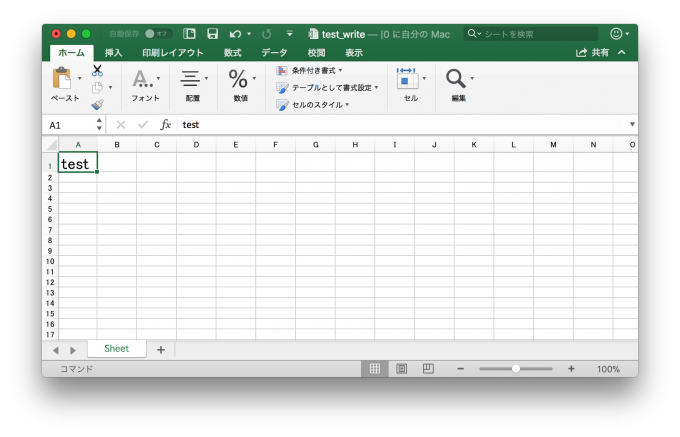The height and width of the screenshot is (437, 680).
Task: Open the Number percent icon
Action: coord(238,79)
